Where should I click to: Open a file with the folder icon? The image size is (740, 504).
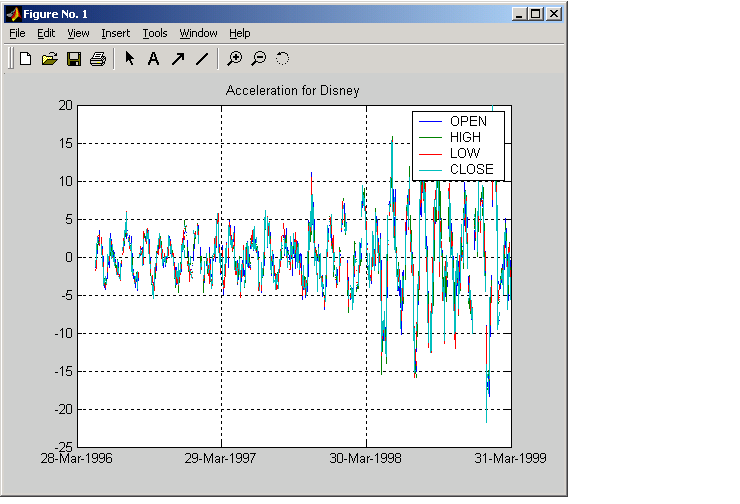point(50,59)
